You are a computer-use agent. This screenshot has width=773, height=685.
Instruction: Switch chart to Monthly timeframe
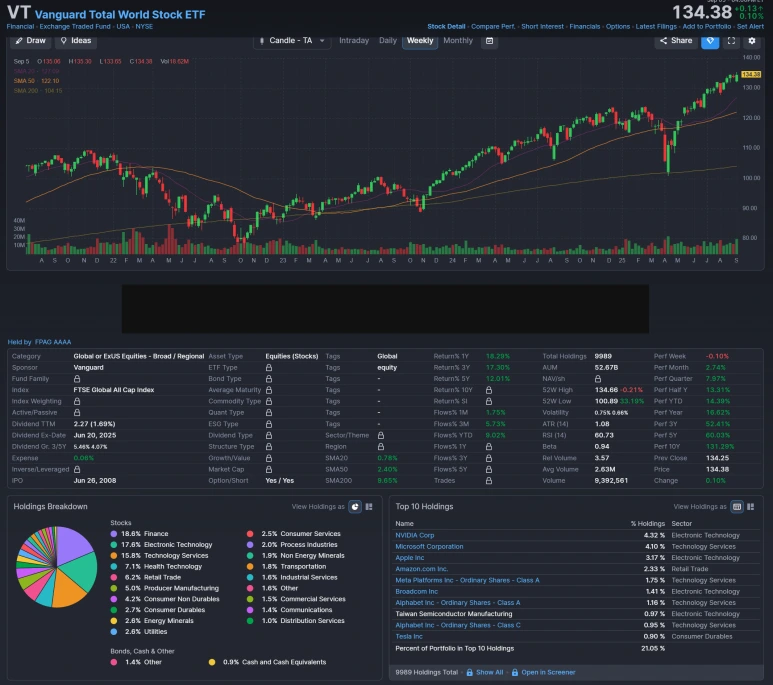tap(458, 41)
